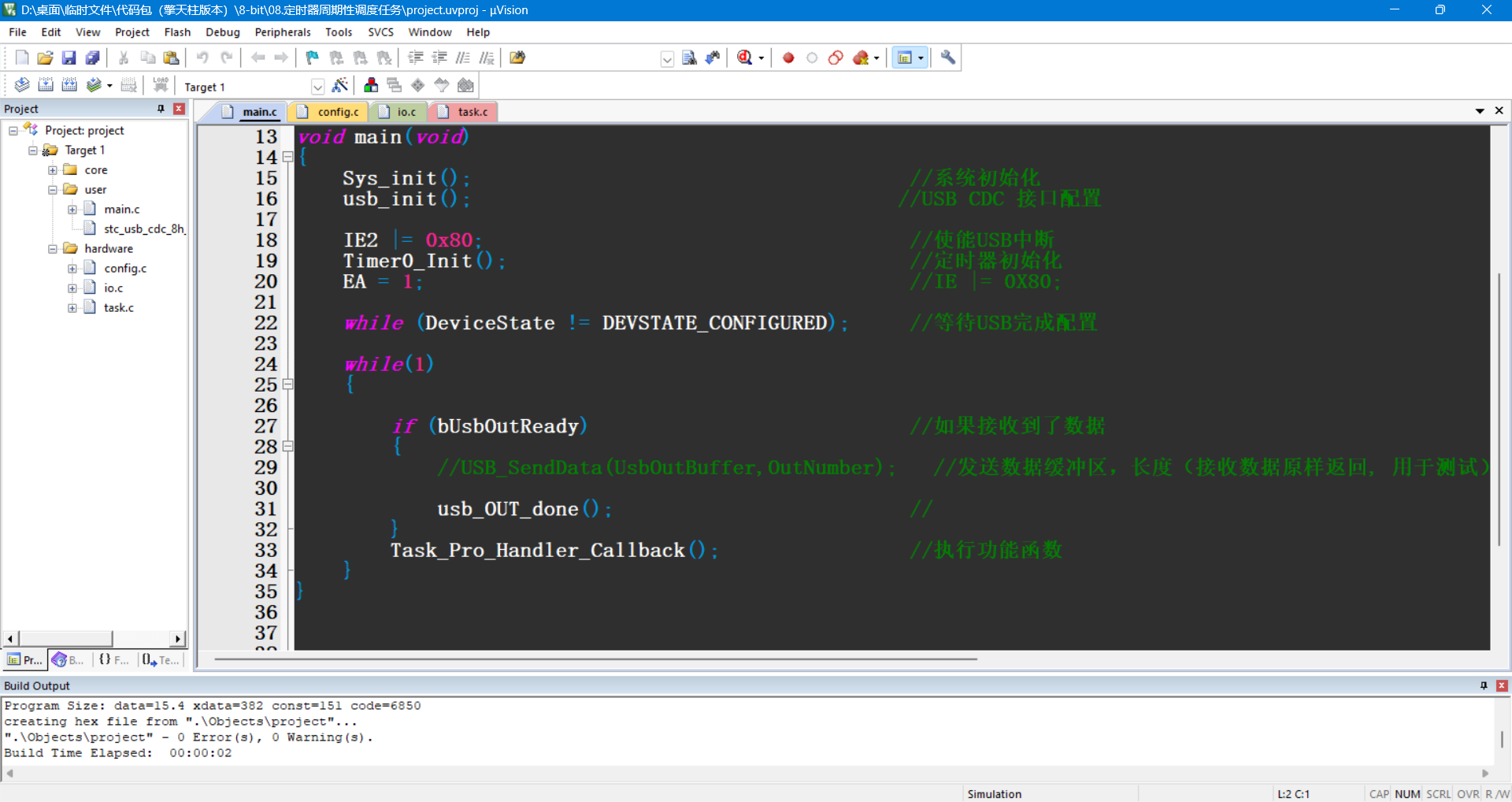Screen dimensions: 1512x802
Task: Open the editor tab list dropdown arrow
Action: [1480, 111]
